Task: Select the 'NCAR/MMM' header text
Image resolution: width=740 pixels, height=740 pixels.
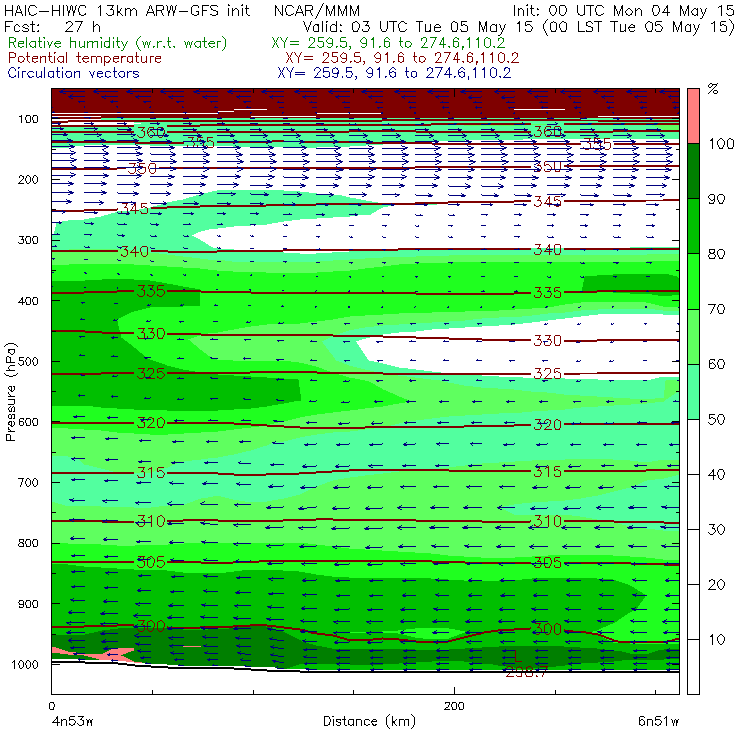Action: (317, 10)
